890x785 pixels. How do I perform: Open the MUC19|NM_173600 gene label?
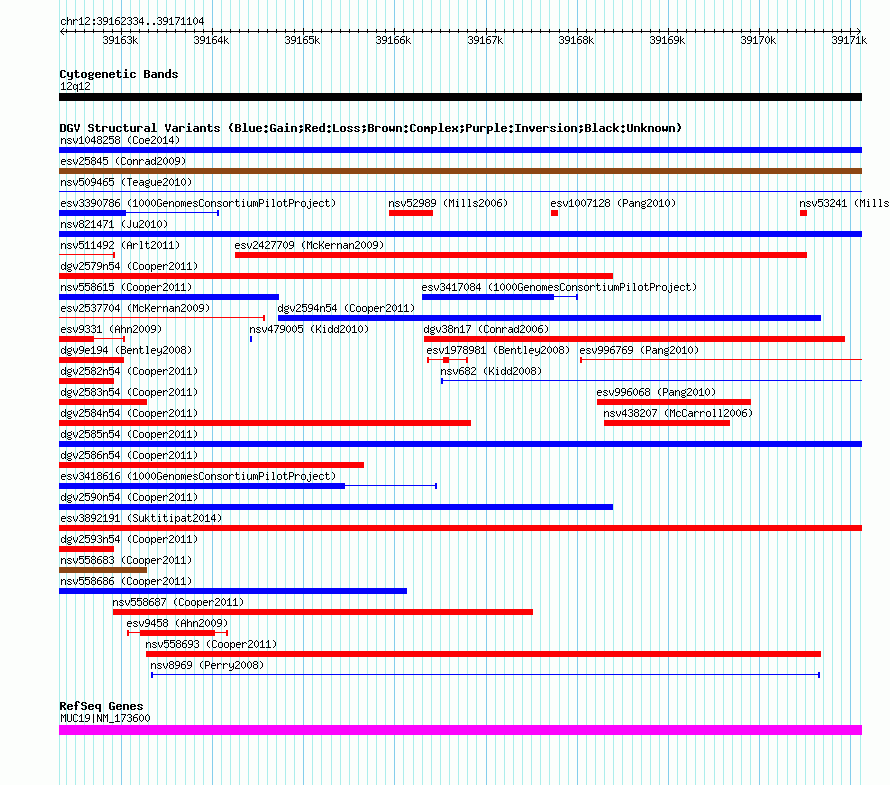tap(105, 718)
